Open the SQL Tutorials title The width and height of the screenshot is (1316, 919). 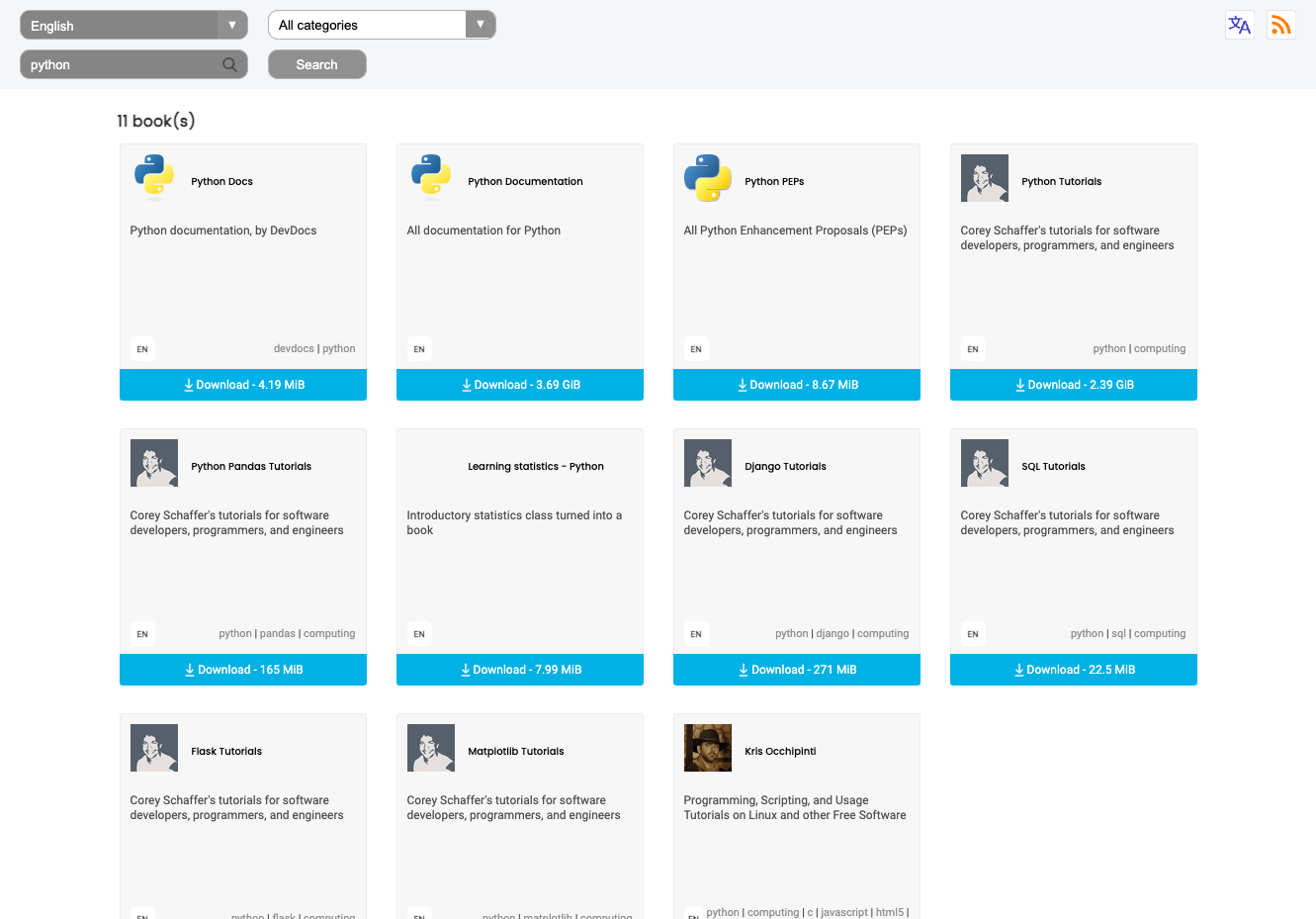[1053, 467]
